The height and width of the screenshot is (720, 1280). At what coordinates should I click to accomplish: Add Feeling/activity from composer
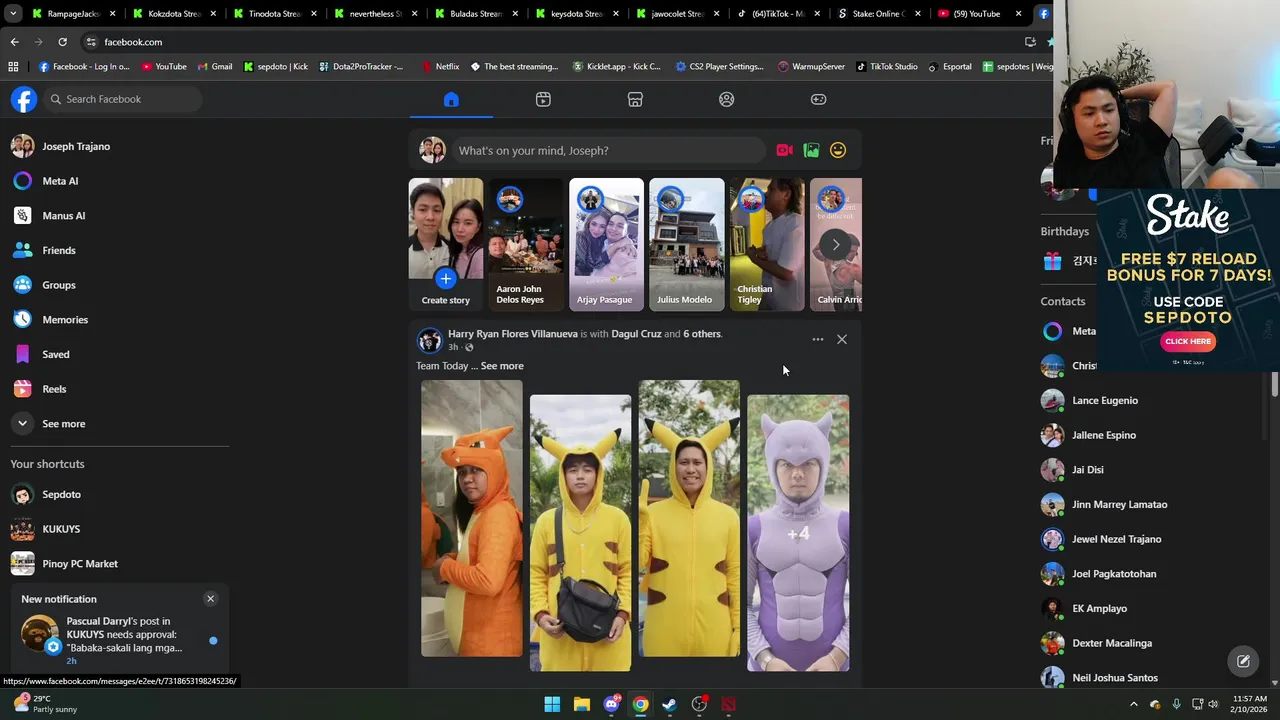838,150
